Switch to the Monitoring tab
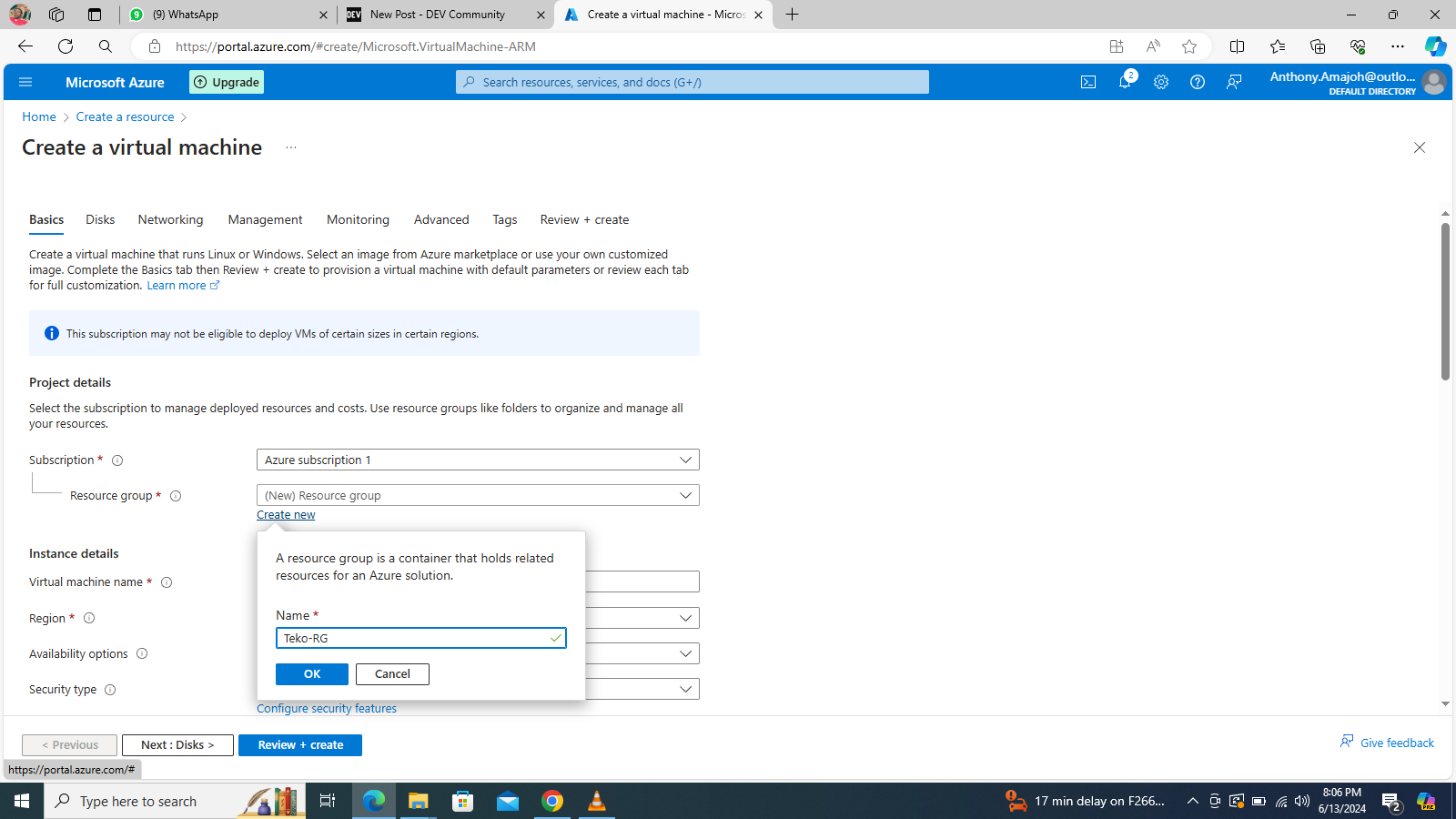The width and height of the screenshot is (1456, 819). [358, 219]
